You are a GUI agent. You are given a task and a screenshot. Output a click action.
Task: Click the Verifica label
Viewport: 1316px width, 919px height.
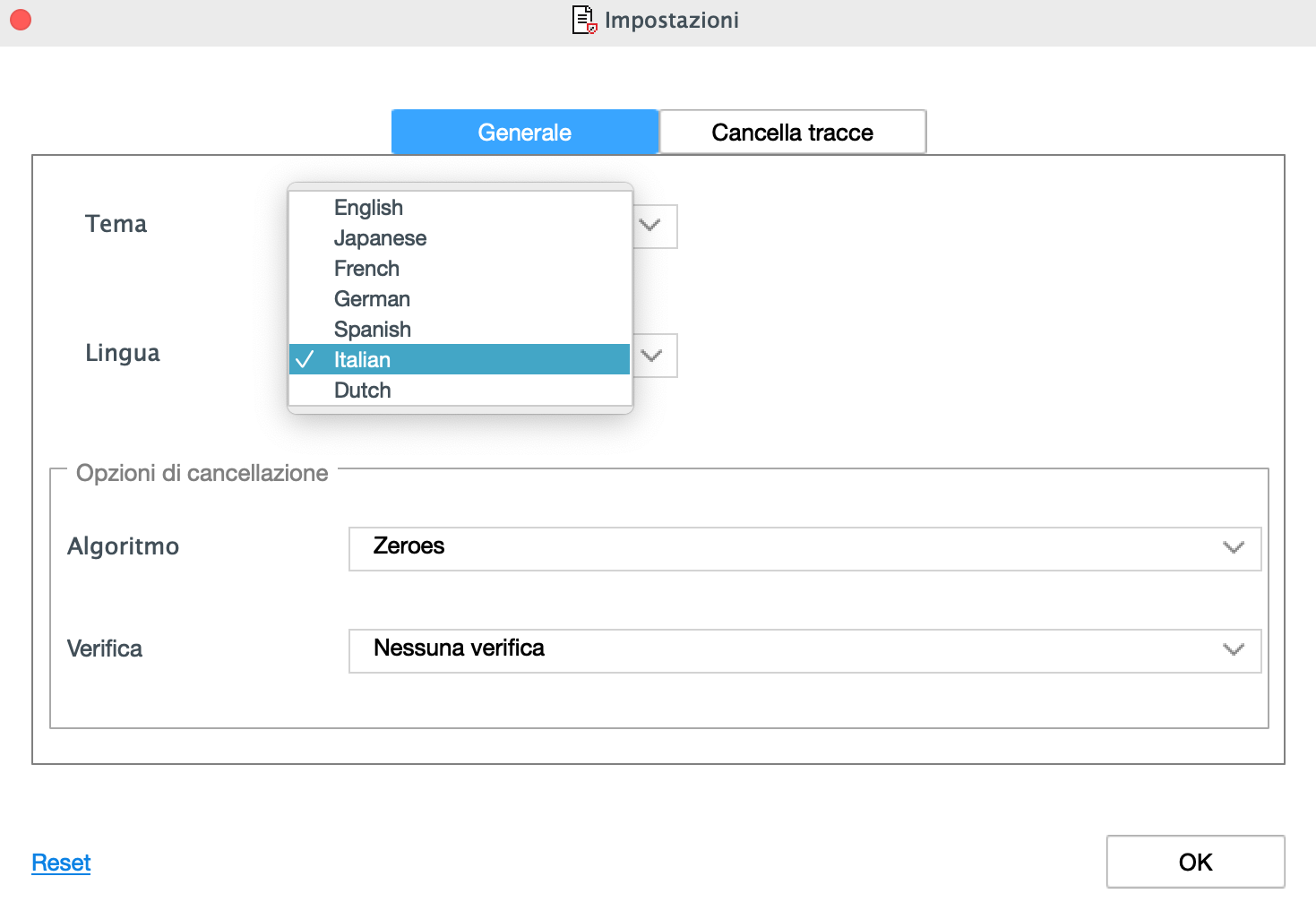[105, 648]
